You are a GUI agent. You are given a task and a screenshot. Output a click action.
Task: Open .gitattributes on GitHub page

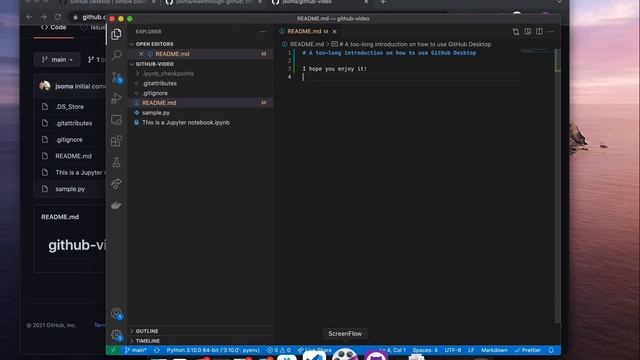click(x=74, y=123)
